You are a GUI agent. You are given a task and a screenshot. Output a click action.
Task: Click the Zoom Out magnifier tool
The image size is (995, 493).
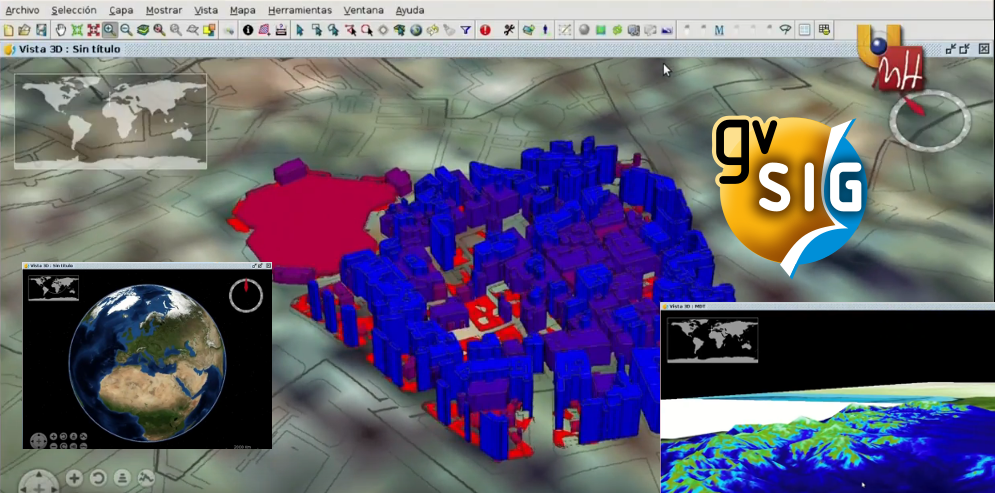pyautogui.click(x=126, y=30)
